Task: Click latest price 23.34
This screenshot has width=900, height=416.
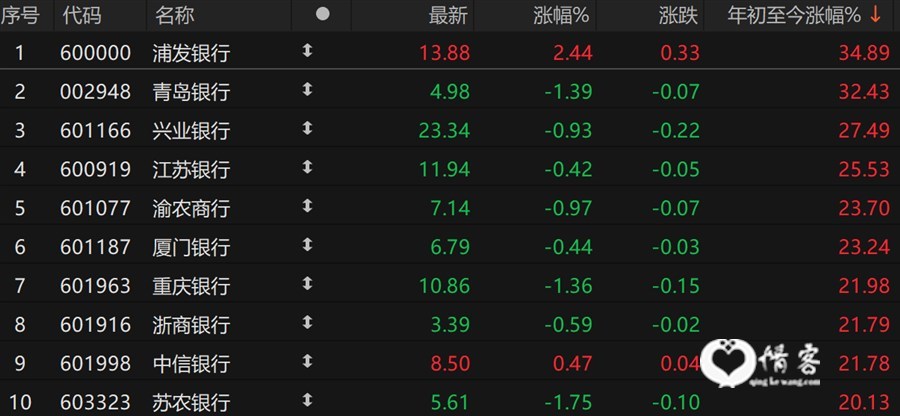Action: pos(445,131)
